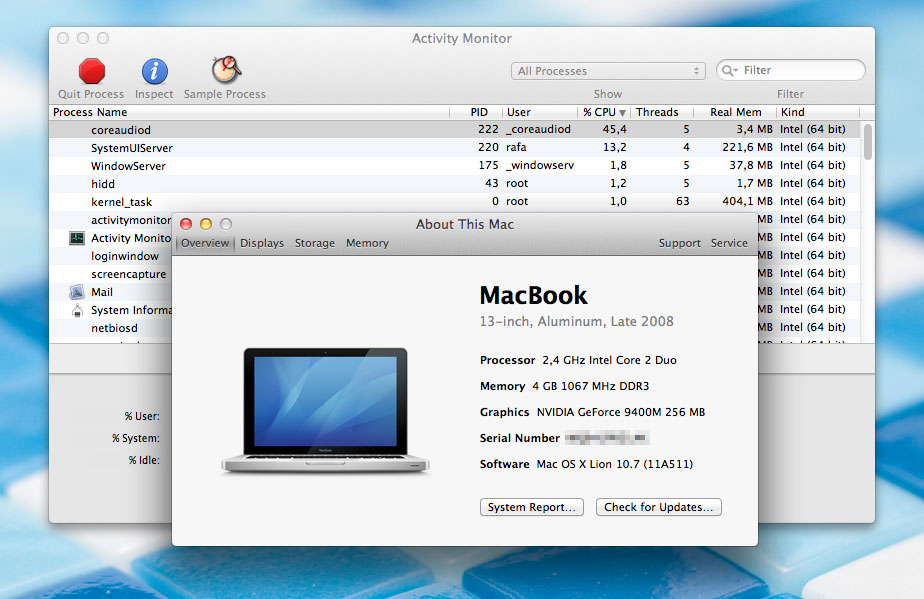Click the MacBook model title
Image resolution: width=924 pixels, height=599 pixels.
pyautogui.click(x=533, y=295)
